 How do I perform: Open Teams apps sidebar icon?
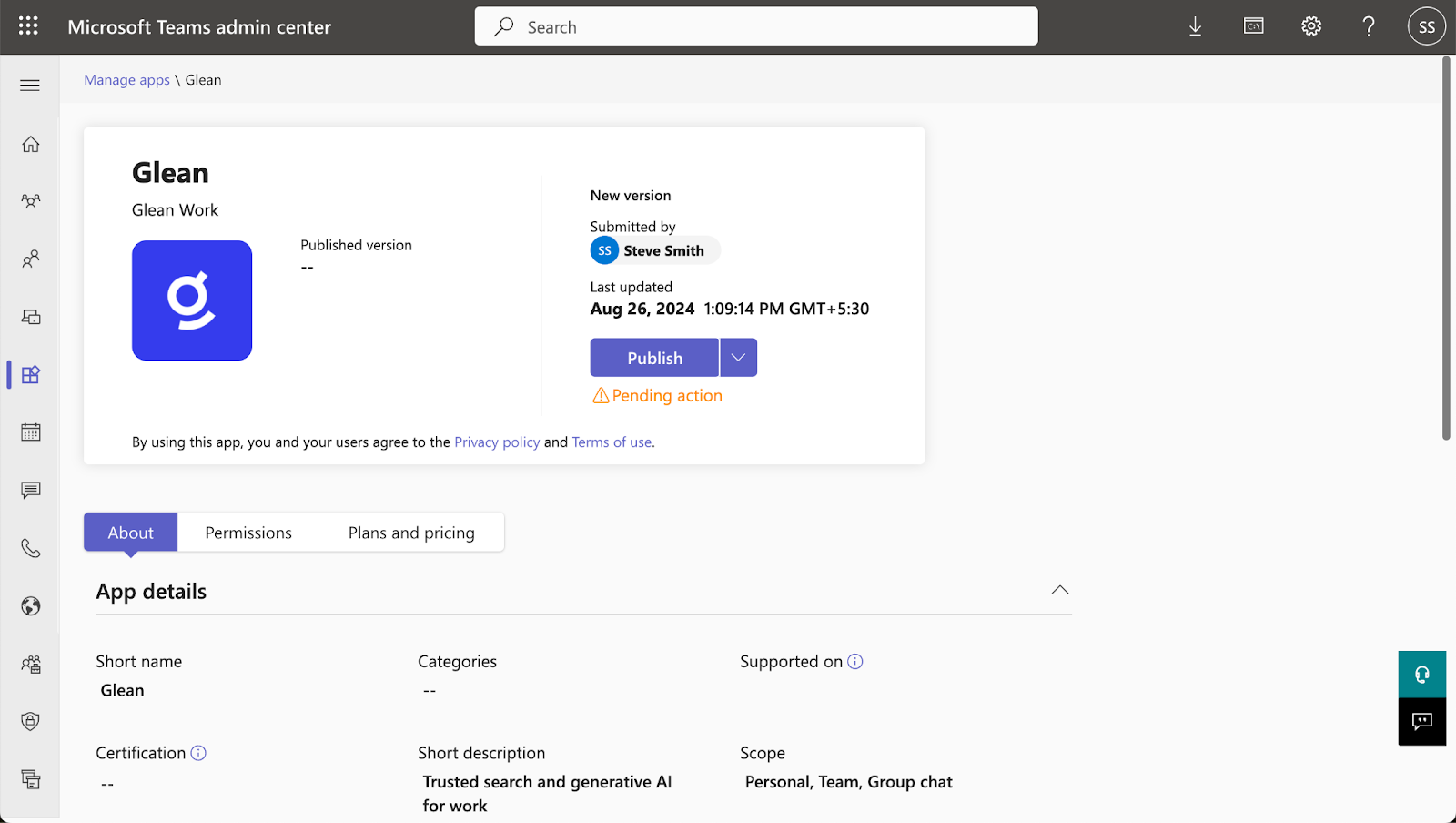point(31,374)
